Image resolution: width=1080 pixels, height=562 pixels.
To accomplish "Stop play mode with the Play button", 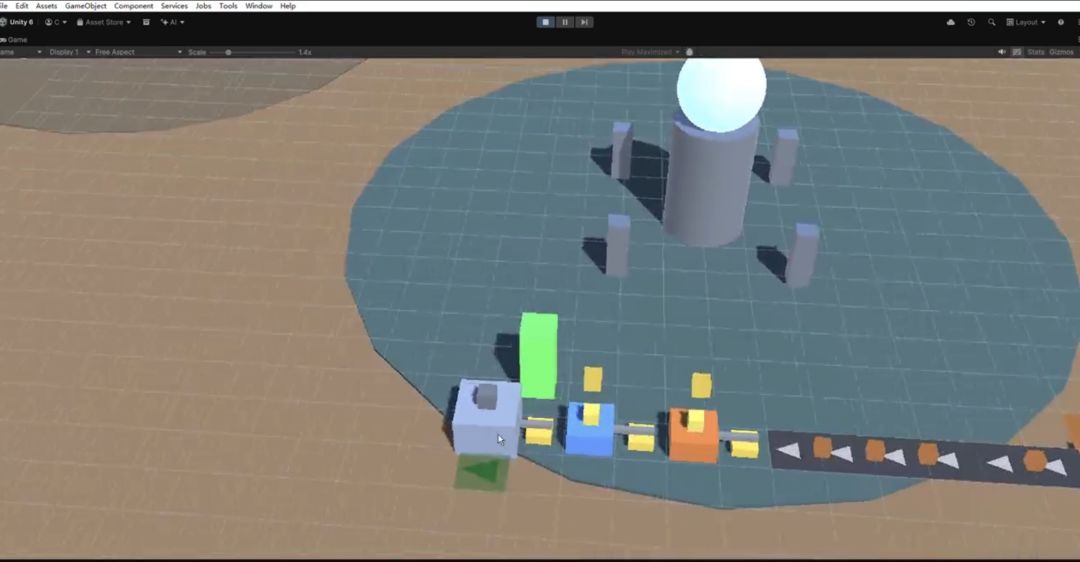I will (x=546, y=22).
